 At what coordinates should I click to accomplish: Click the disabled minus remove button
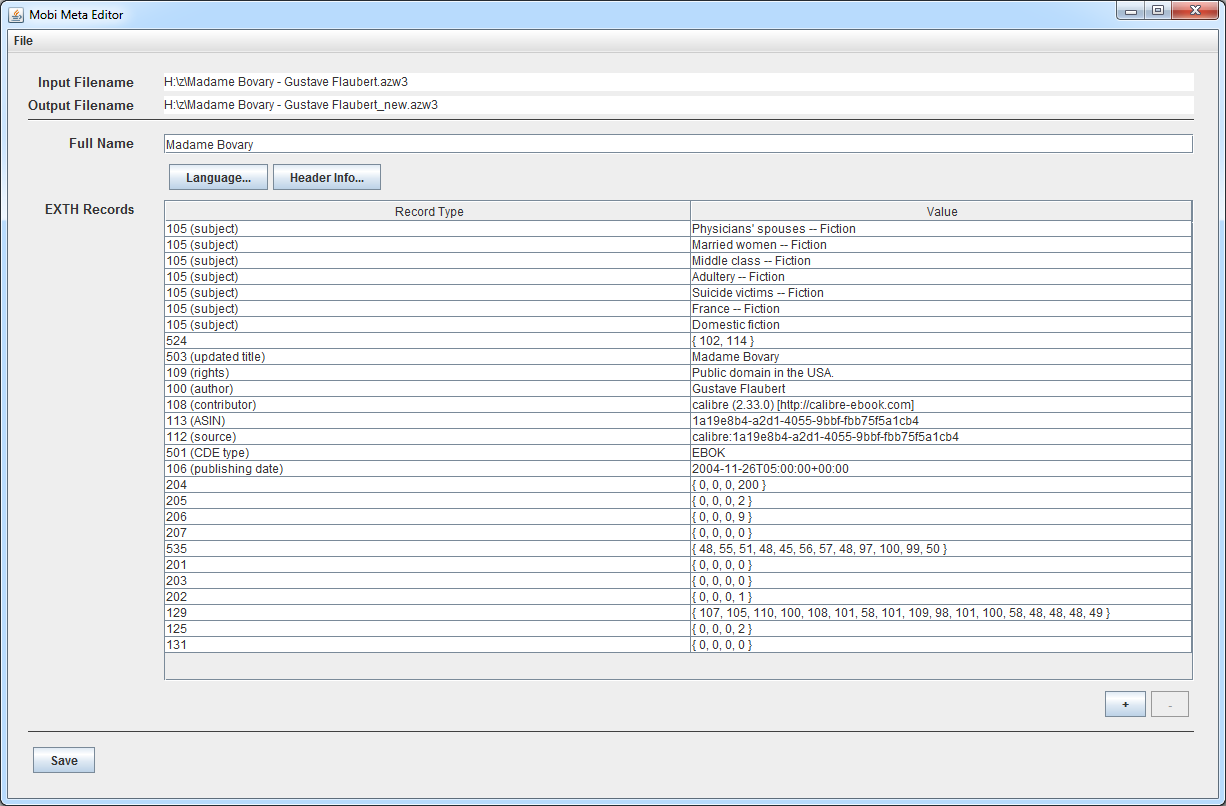pos(1170,704)
